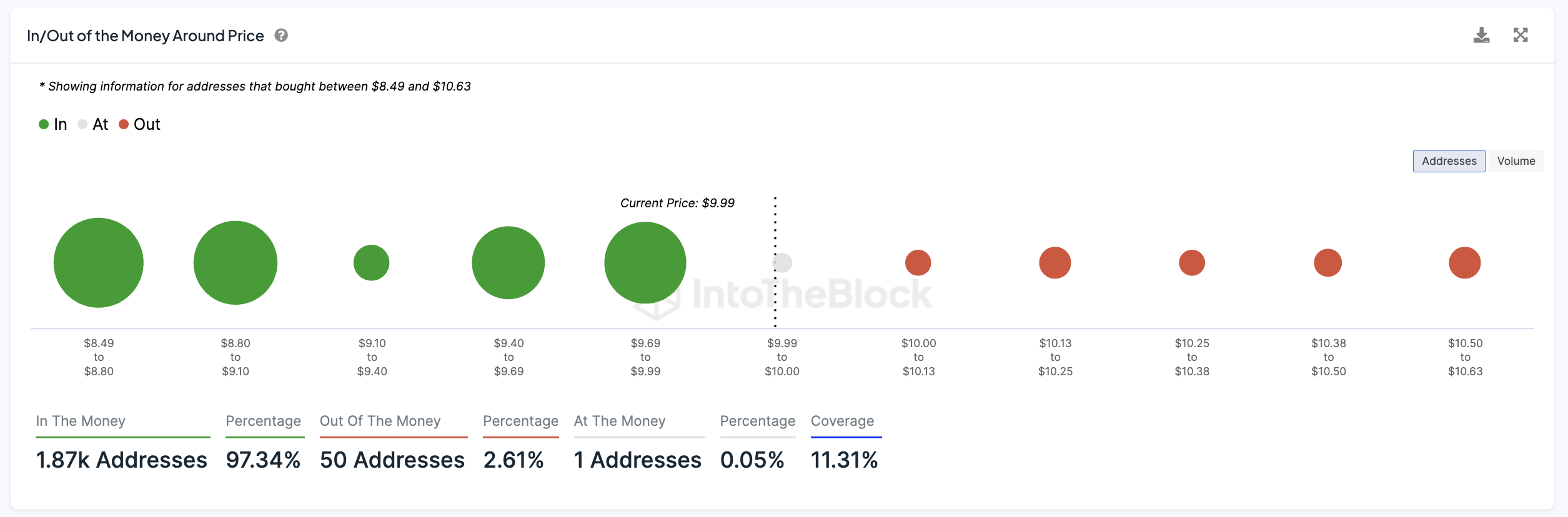Toggle the red Out legend item
This screenshot has height=517, width=1568.
coord(140,124)
